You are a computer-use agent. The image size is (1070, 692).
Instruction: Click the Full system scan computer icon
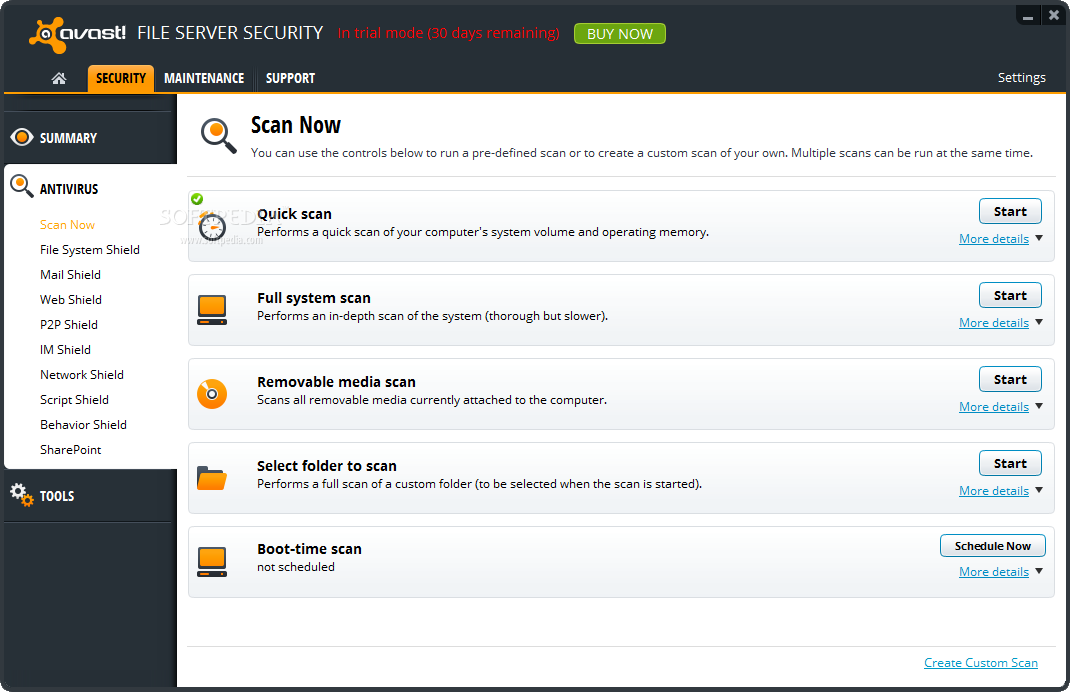click(212, 310)
